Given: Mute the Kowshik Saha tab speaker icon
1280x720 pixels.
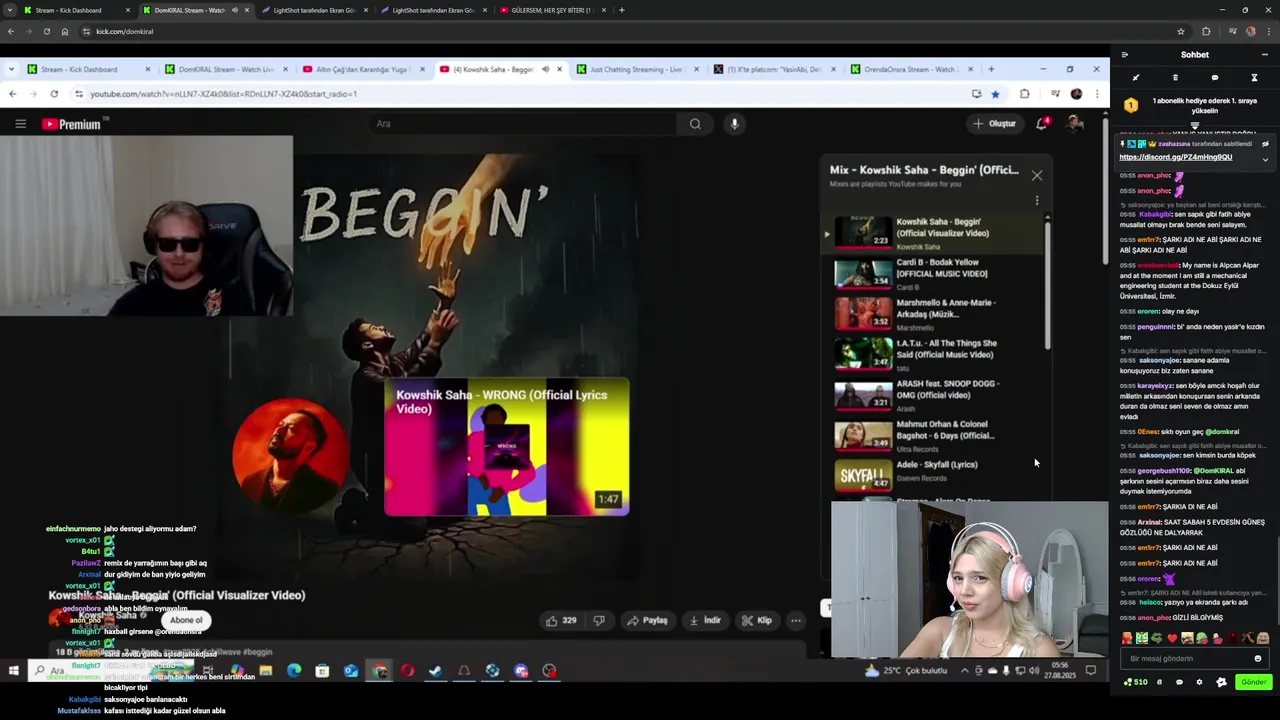Looking at the screenshot, I should click(545, 69).
